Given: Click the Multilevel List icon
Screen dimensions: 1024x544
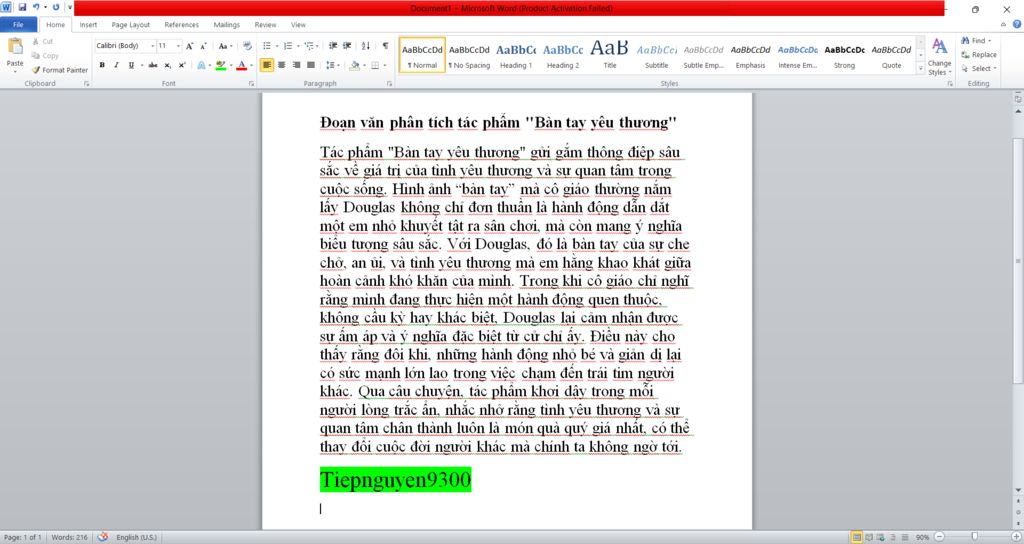Looking at the screenshot, I should pos(311,46).
